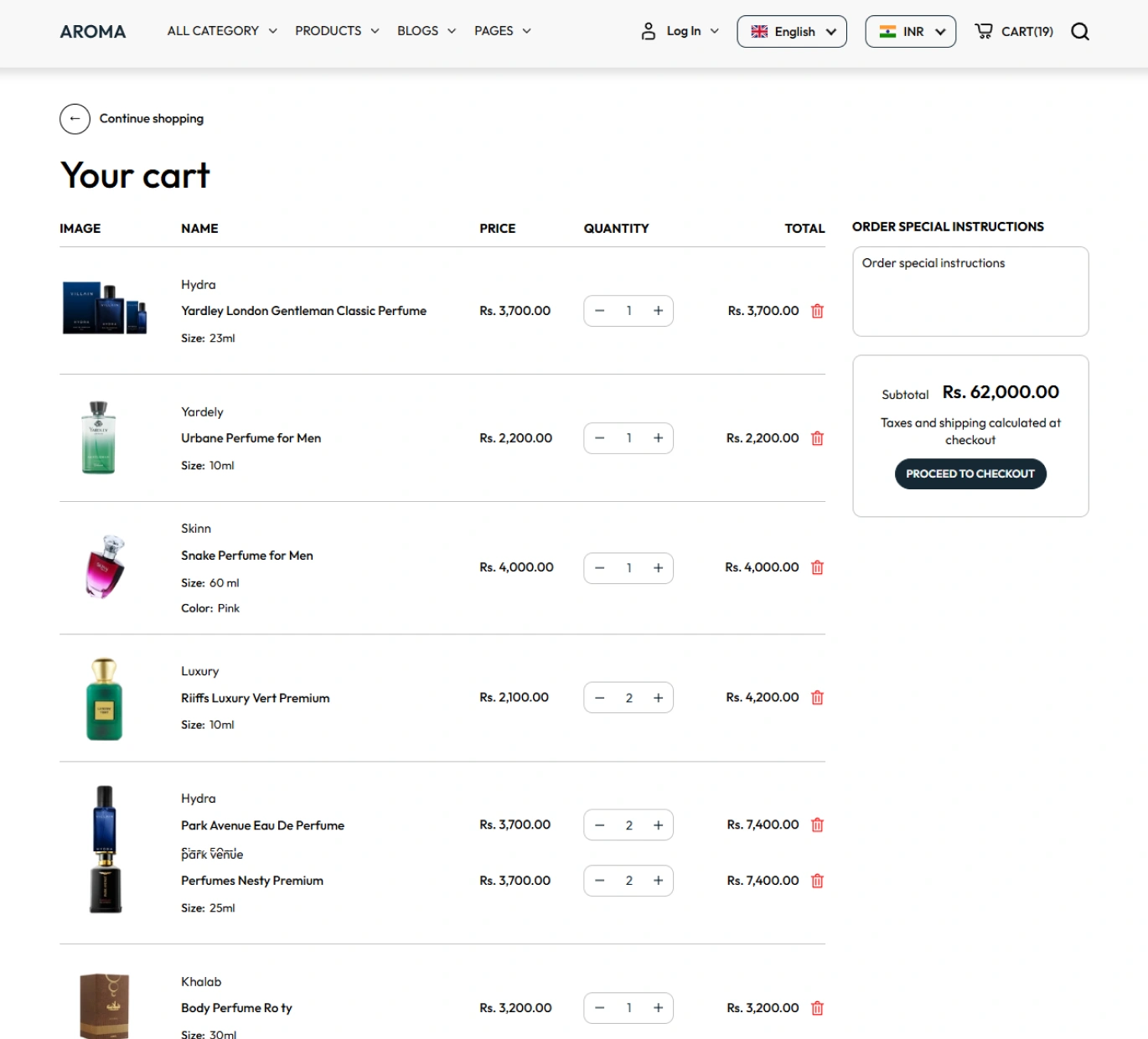The image size is (1148, 1039).
Task: Open Urbane Perfume for Men product link
Action: (x=251, y=438)
